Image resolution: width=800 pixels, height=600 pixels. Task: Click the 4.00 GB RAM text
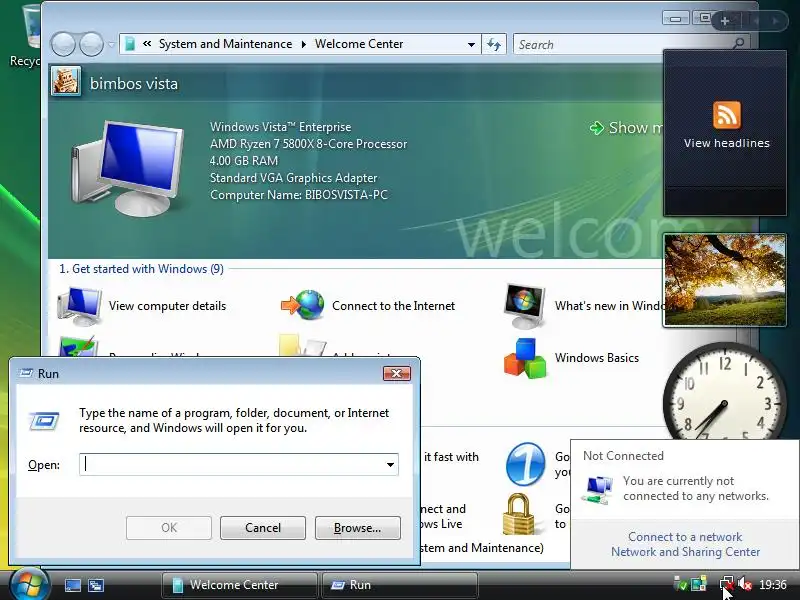[244, 161]
